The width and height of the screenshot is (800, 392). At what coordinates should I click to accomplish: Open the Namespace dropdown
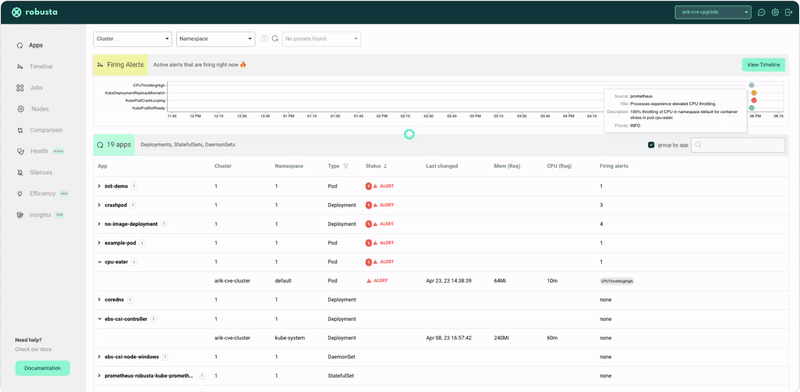click(x=215, y=39)
